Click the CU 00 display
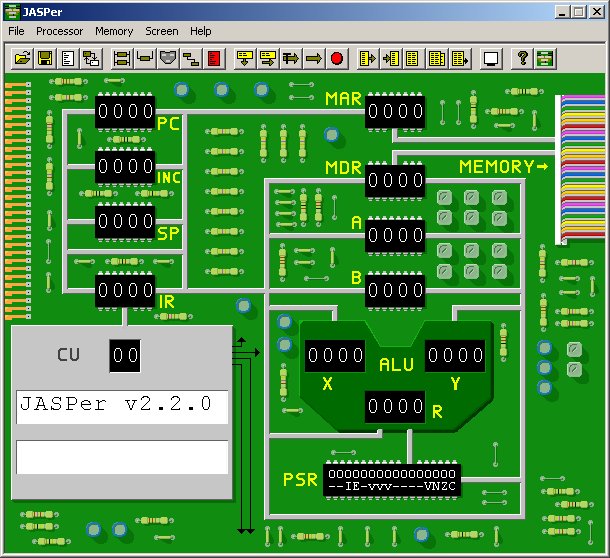Viewport: 610px width, 558px height. coord(125,356)
